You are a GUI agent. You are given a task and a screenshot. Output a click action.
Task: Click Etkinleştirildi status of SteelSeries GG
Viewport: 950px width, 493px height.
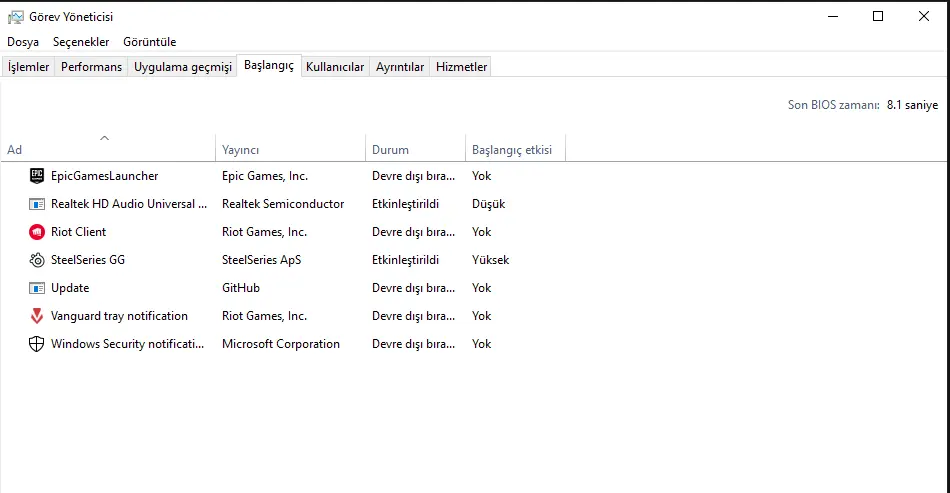tap(405, 260)
